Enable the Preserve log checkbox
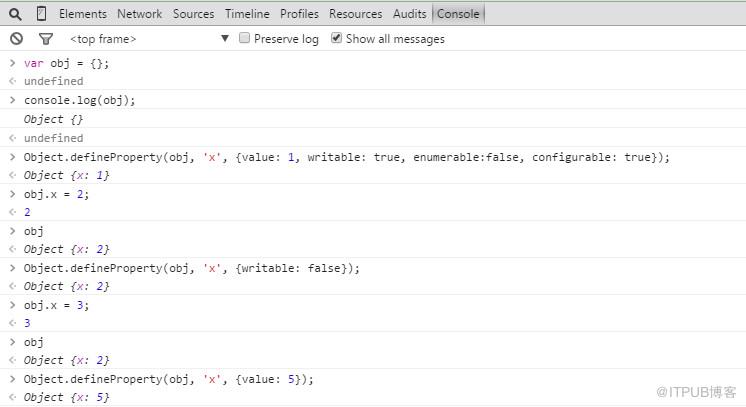The image size is (746, 407). [x=244, y=38]
